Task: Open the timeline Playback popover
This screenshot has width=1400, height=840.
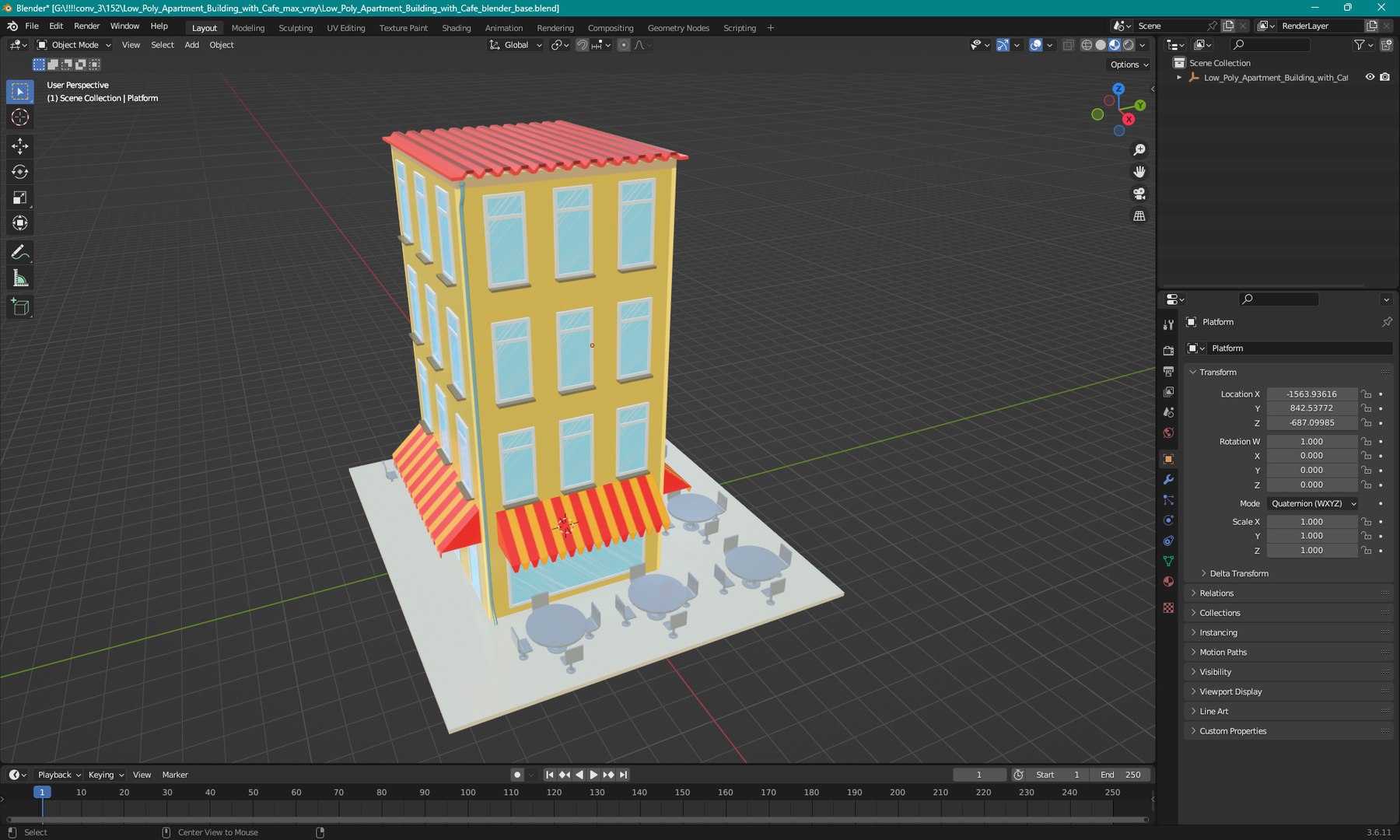Action: point(59,775)
